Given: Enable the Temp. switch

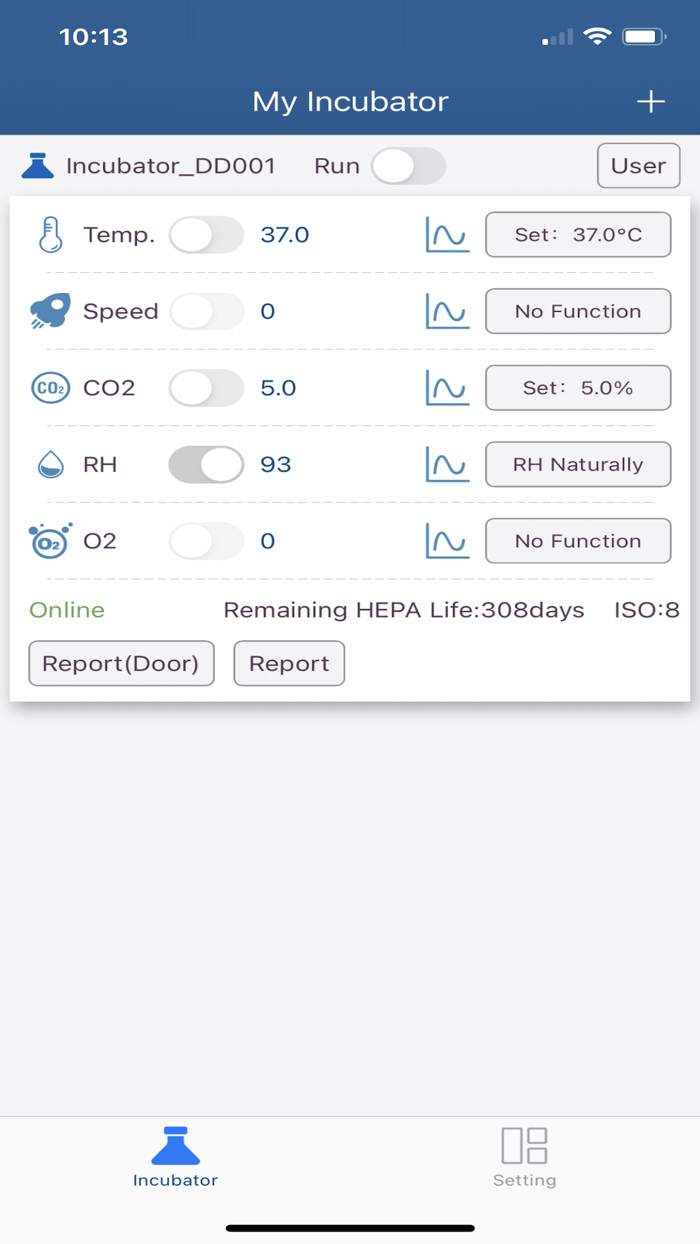Looking at the screenshot, I should tap(206, 235).
